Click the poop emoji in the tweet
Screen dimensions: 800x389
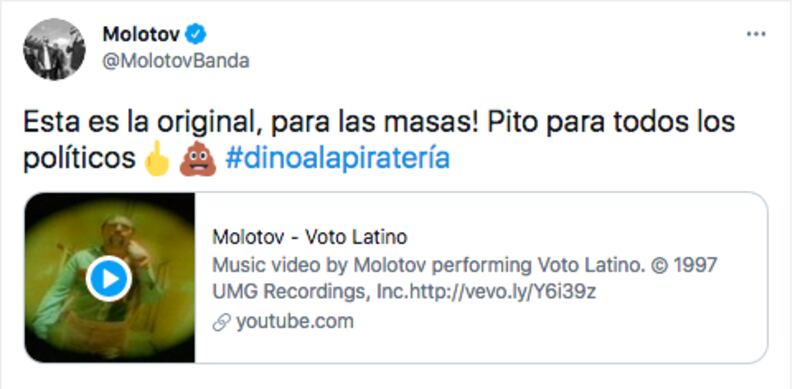tap(197, 159)
